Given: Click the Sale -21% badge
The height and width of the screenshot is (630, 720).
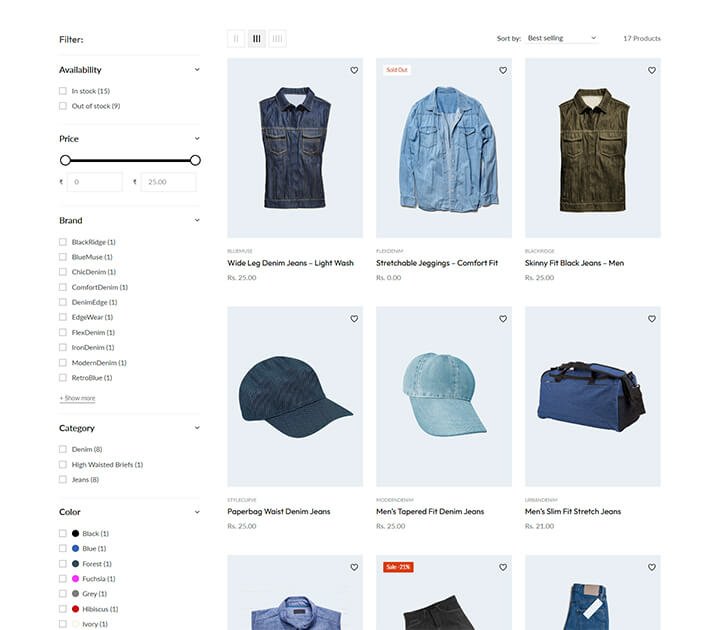Looking at the screenshot, I should point(398,567).
